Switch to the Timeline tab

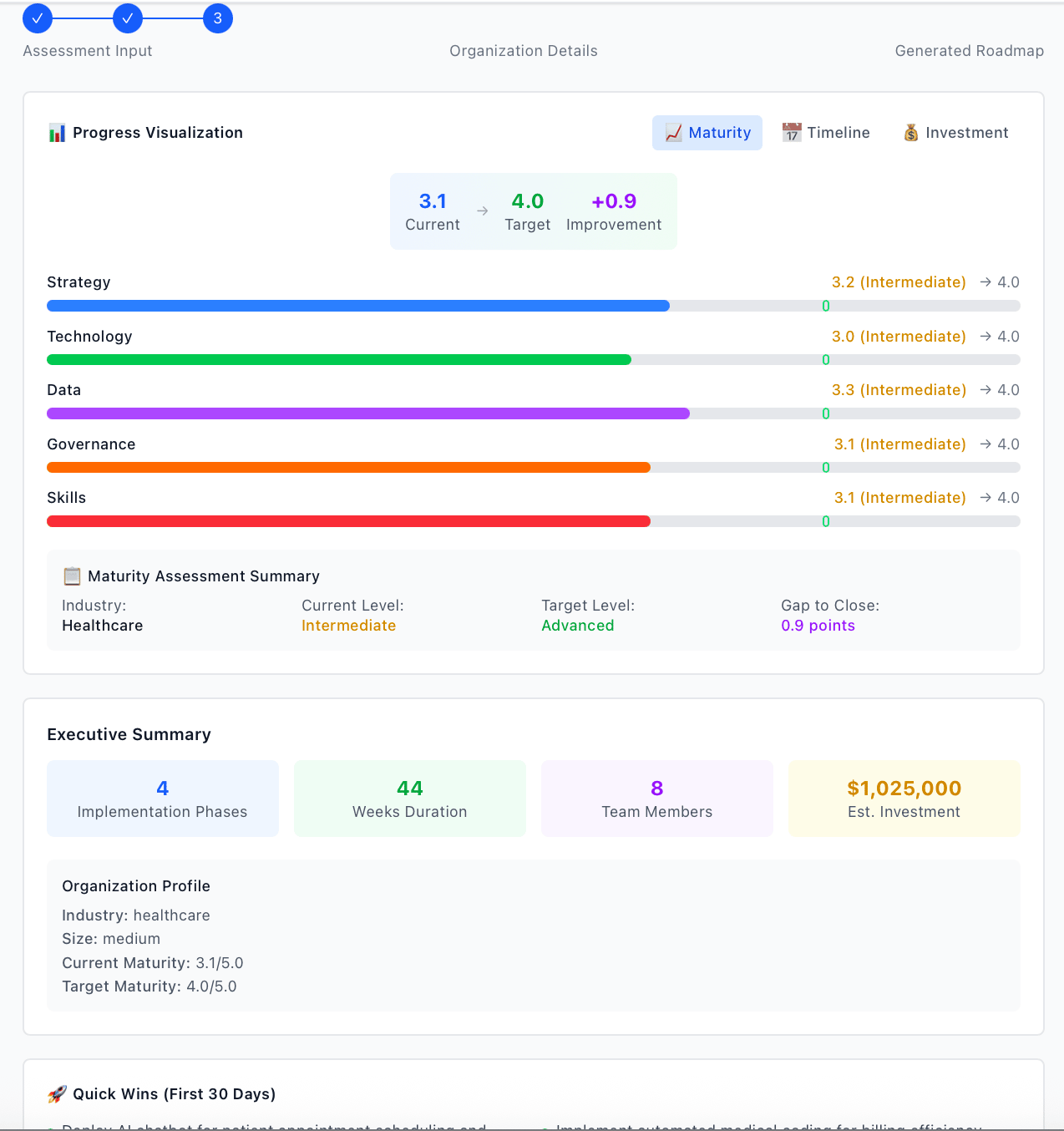(x=826, y=133)
